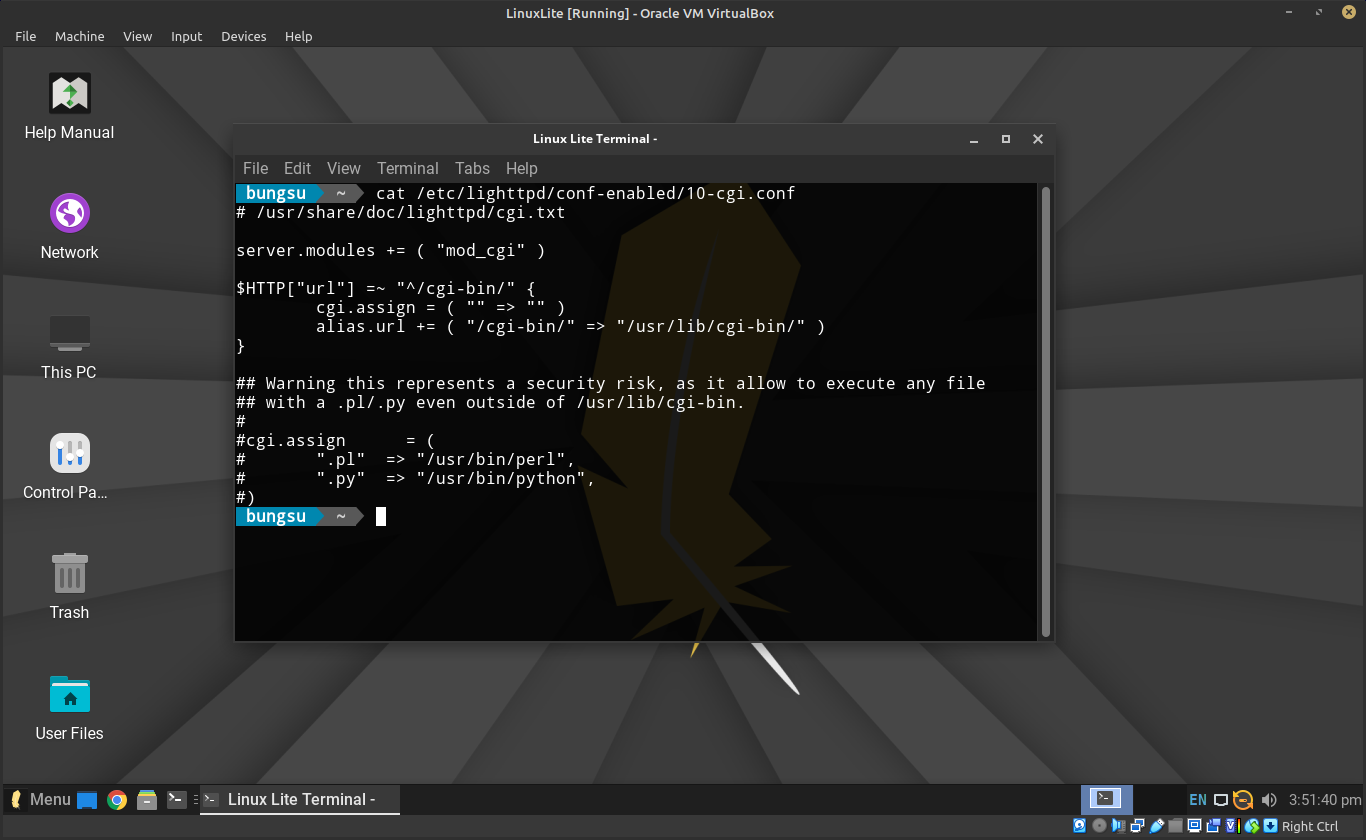Click the hard disk activity icon in VirtualBox status bar

(x=1079, y=827)
